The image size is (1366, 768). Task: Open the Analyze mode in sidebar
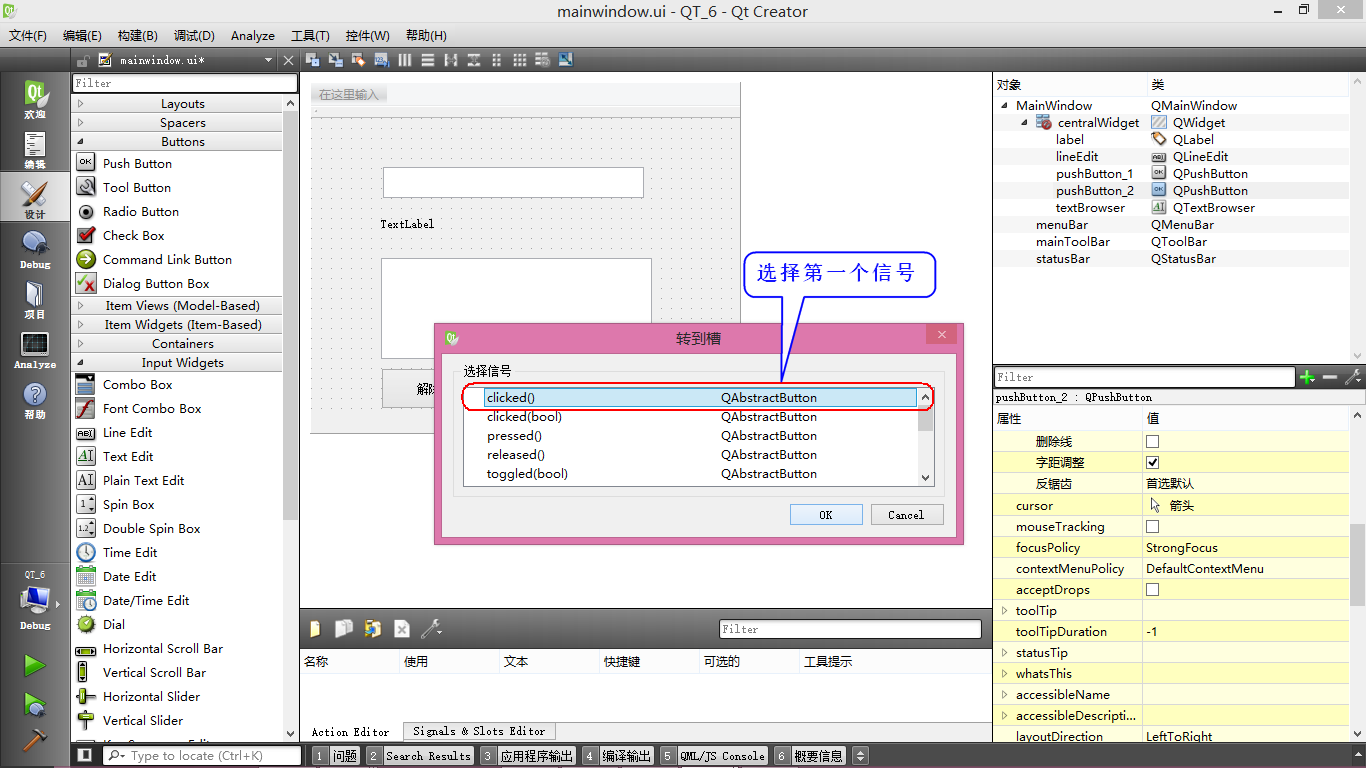(x=35, y=350)
